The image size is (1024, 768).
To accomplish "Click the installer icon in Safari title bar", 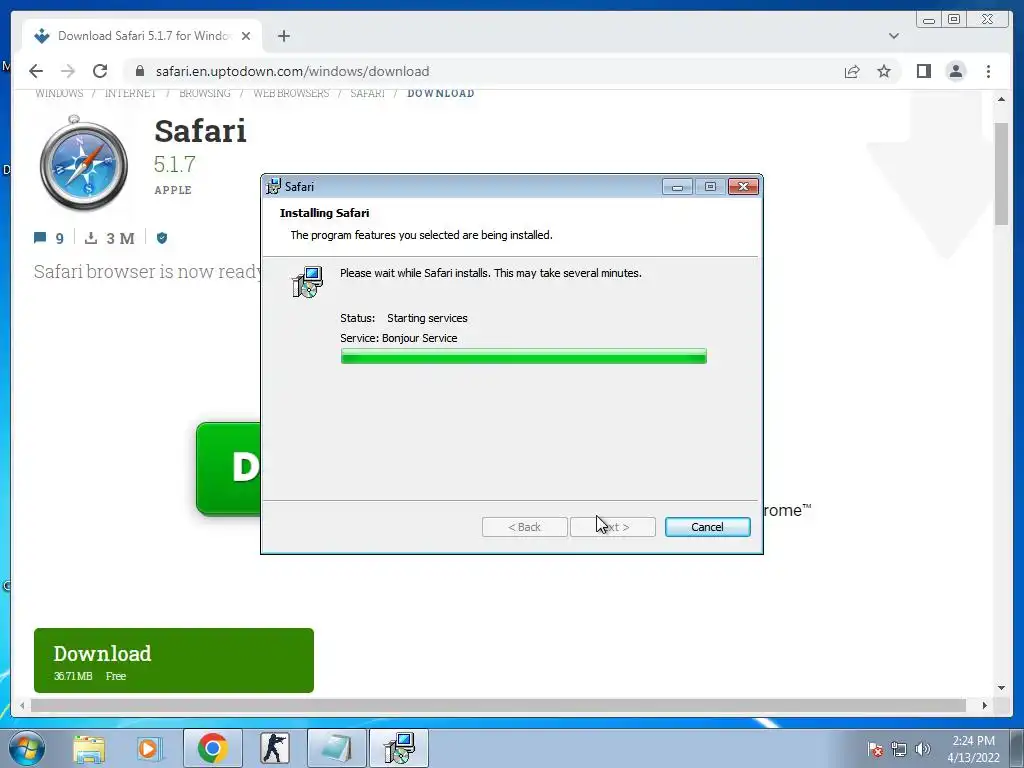I will [274, 186].
